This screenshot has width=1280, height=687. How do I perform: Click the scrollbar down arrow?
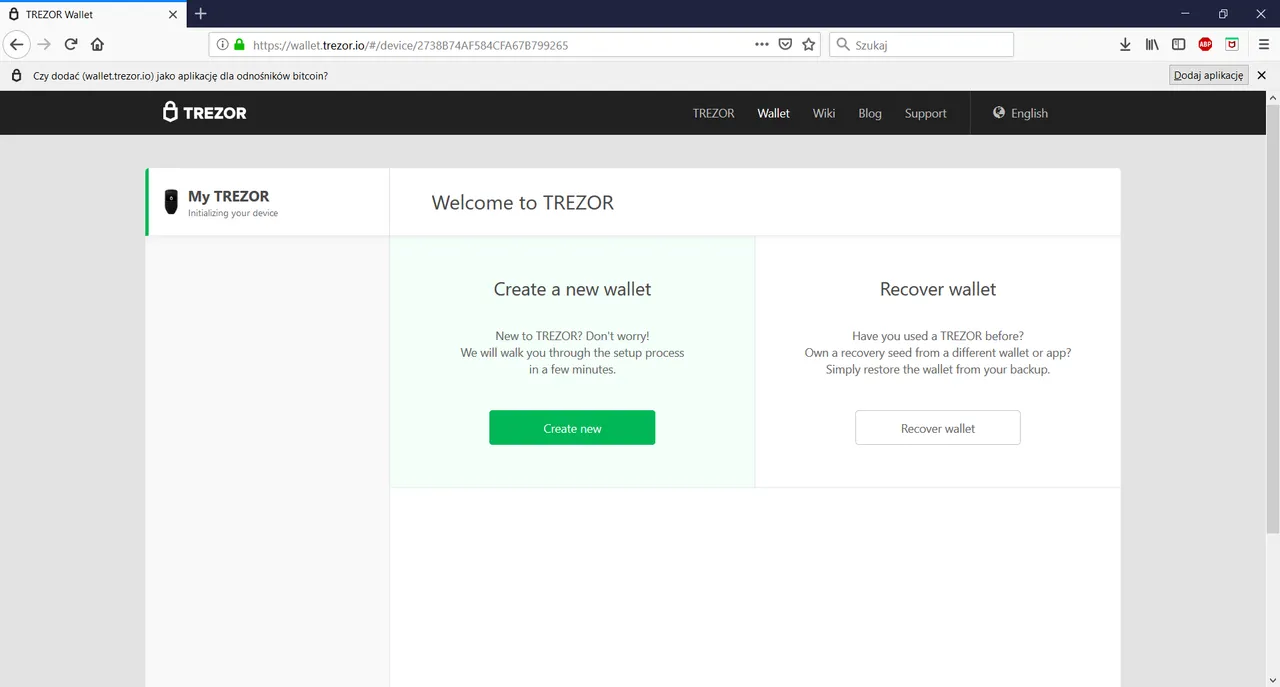click(1273, 678)
